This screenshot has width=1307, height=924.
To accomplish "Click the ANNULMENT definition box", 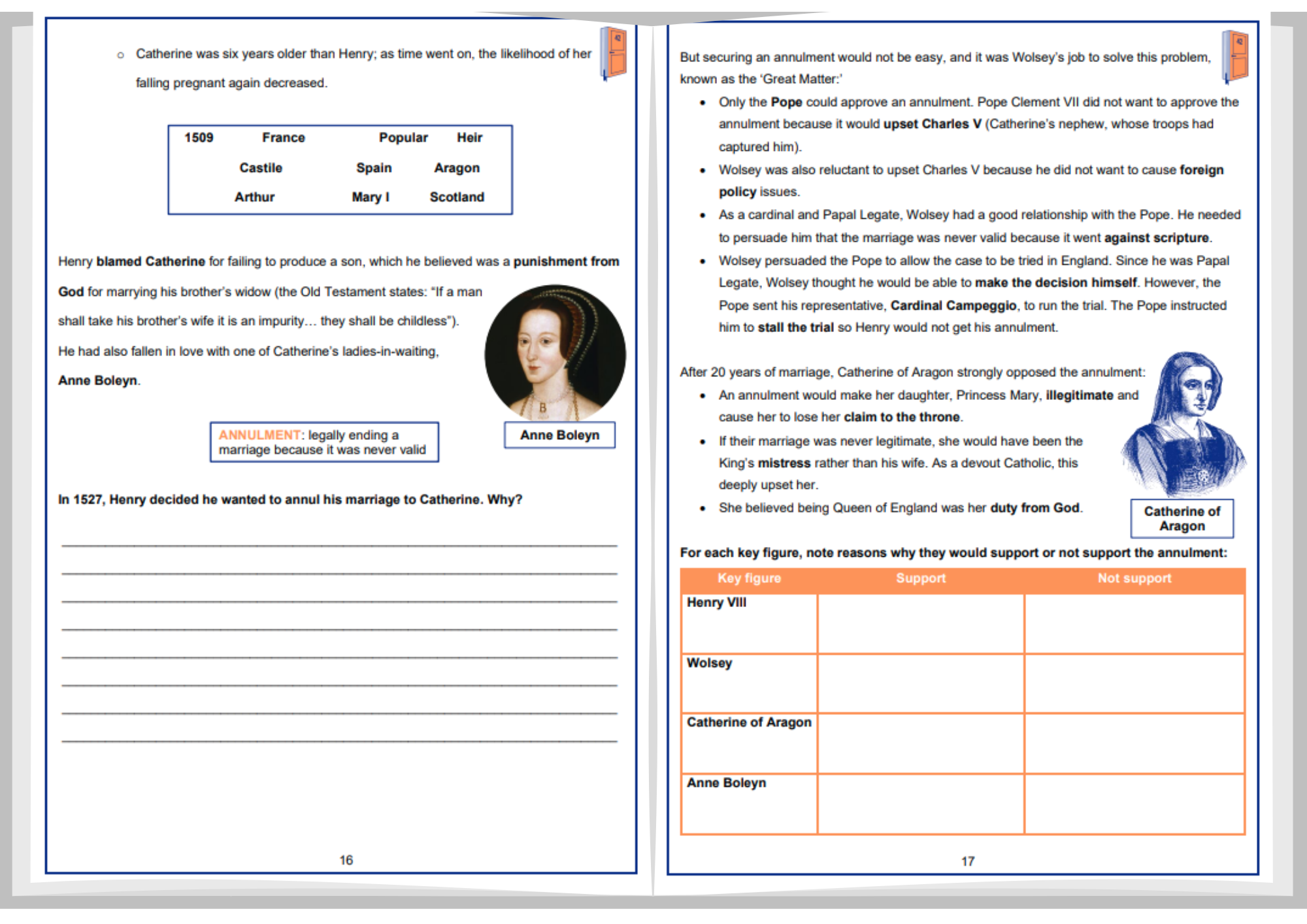I will 324,442.
